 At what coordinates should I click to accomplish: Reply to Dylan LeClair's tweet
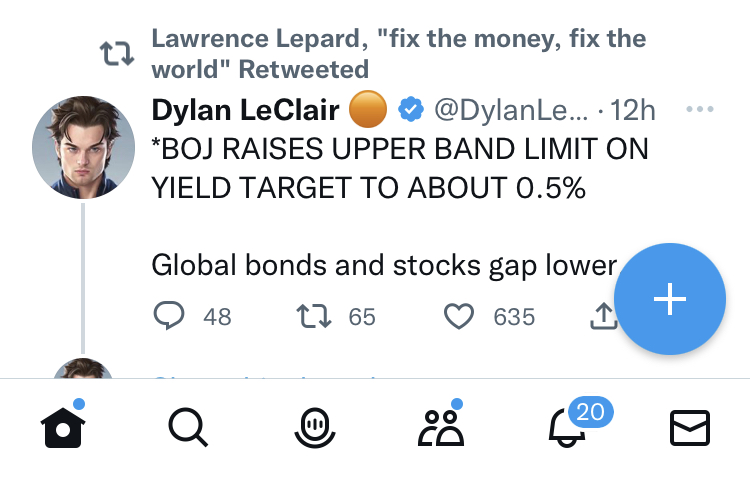pyautogui.click(x=170, y=317)
